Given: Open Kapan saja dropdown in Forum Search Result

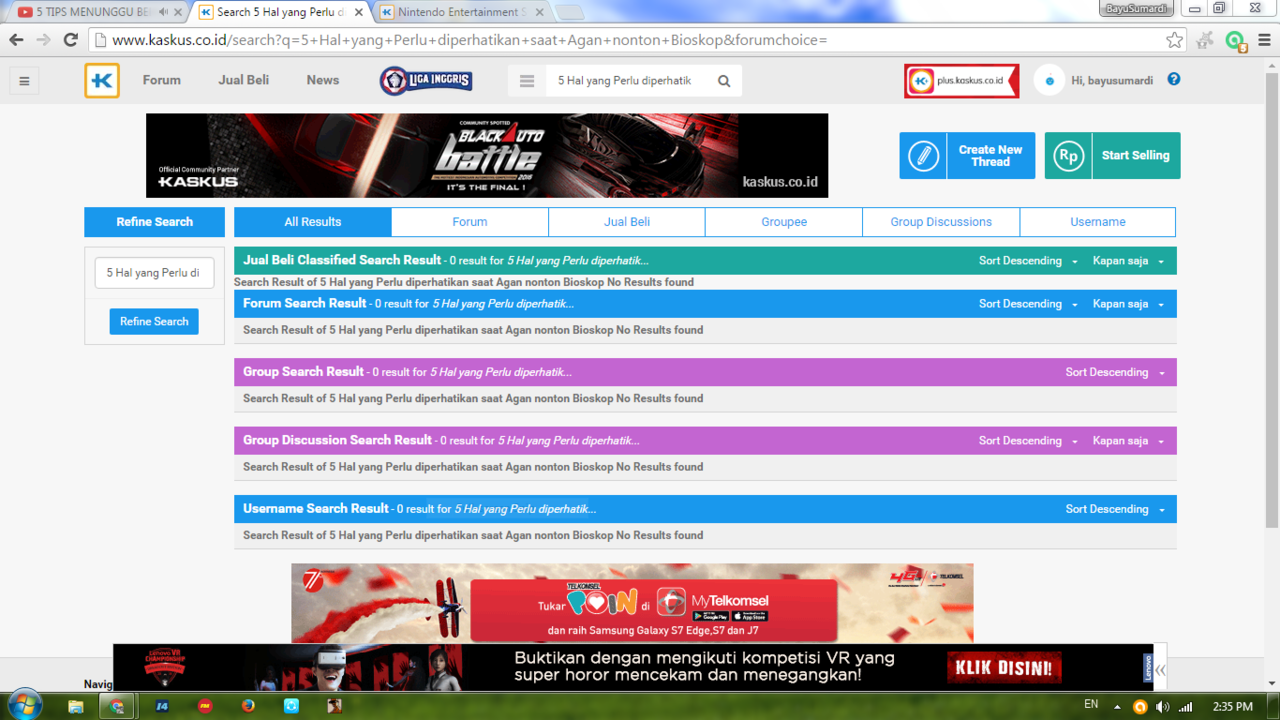Looking at the screenshot, I should 1128,304.
